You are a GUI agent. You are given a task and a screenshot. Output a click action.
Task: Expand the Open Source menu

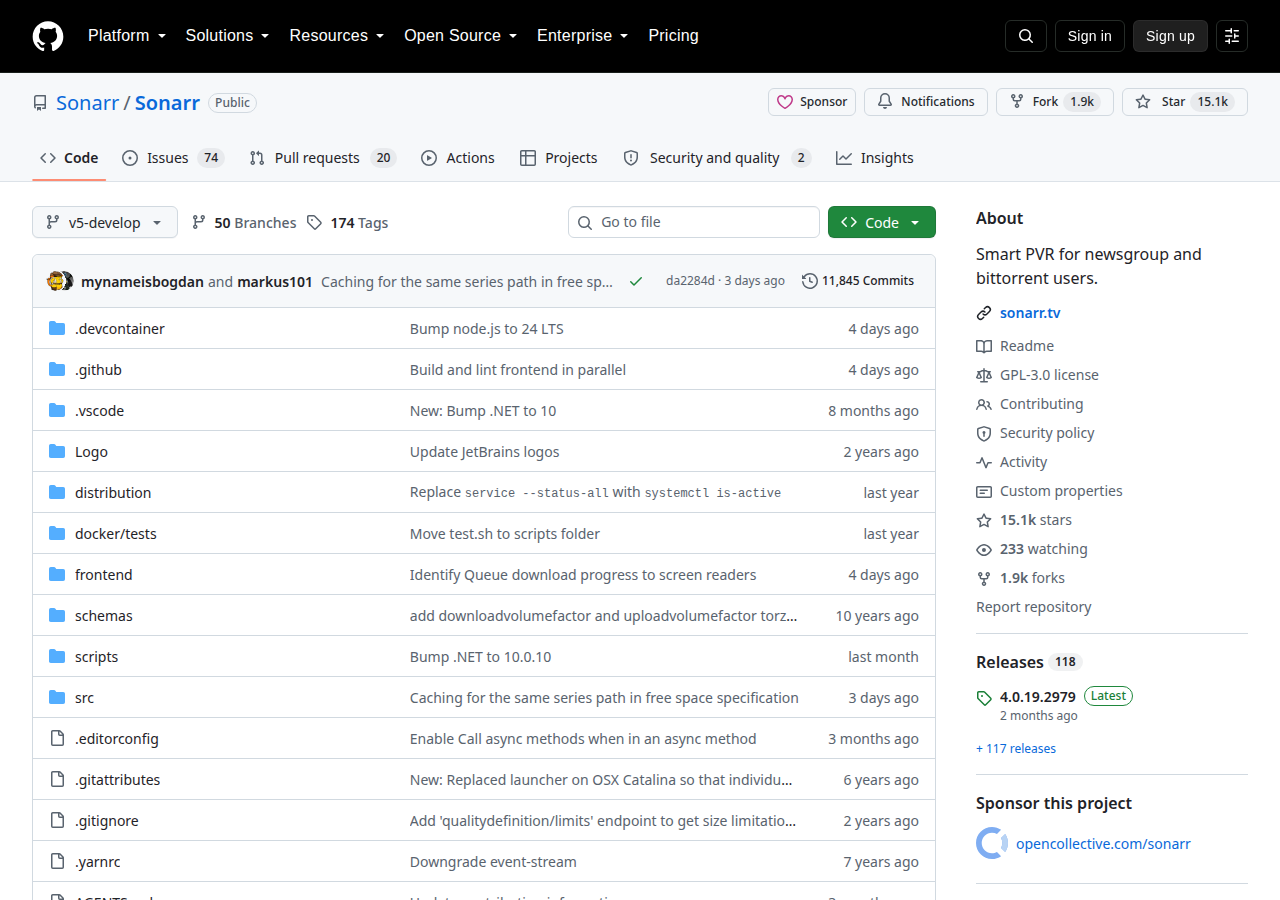pyautogui.click(x=460, y=36)
